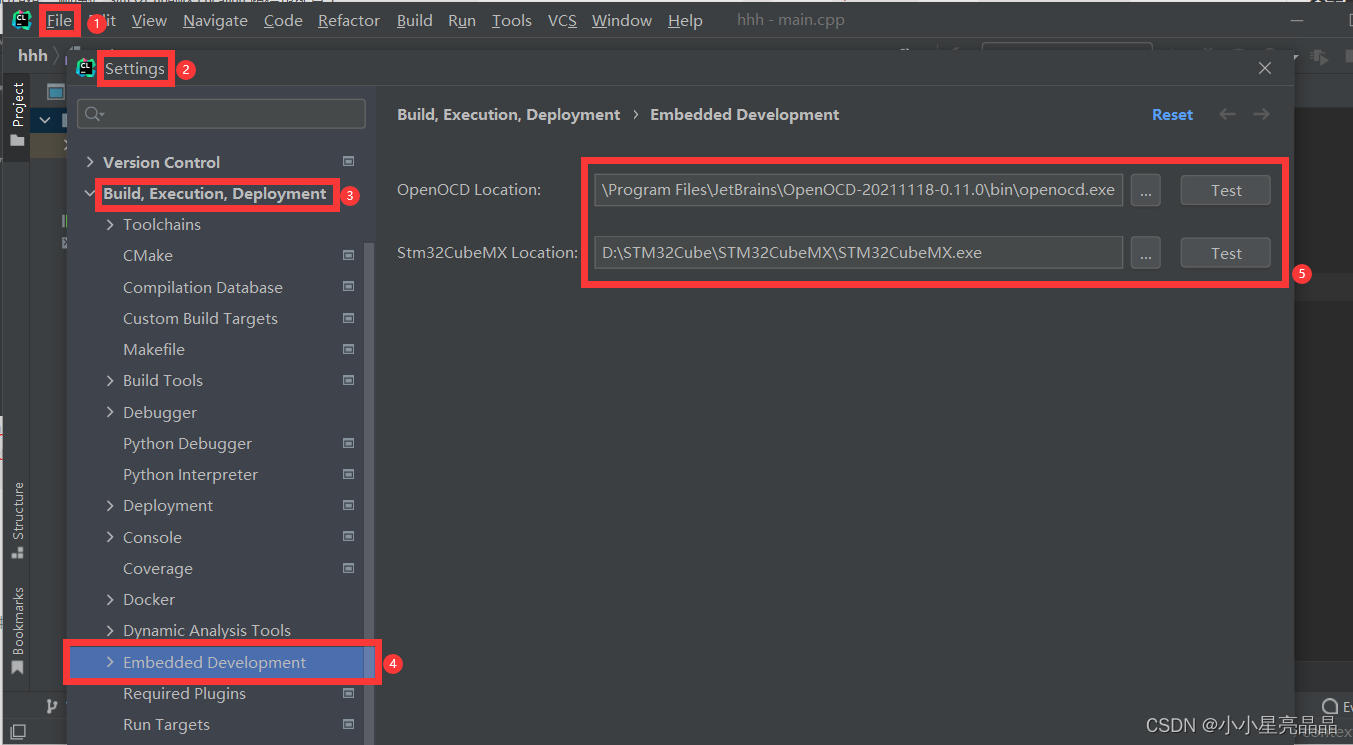Image resolution: width=1353 pixels, height=745 pixels.
Task: Click the Reset link
Action: (1172, 114)
